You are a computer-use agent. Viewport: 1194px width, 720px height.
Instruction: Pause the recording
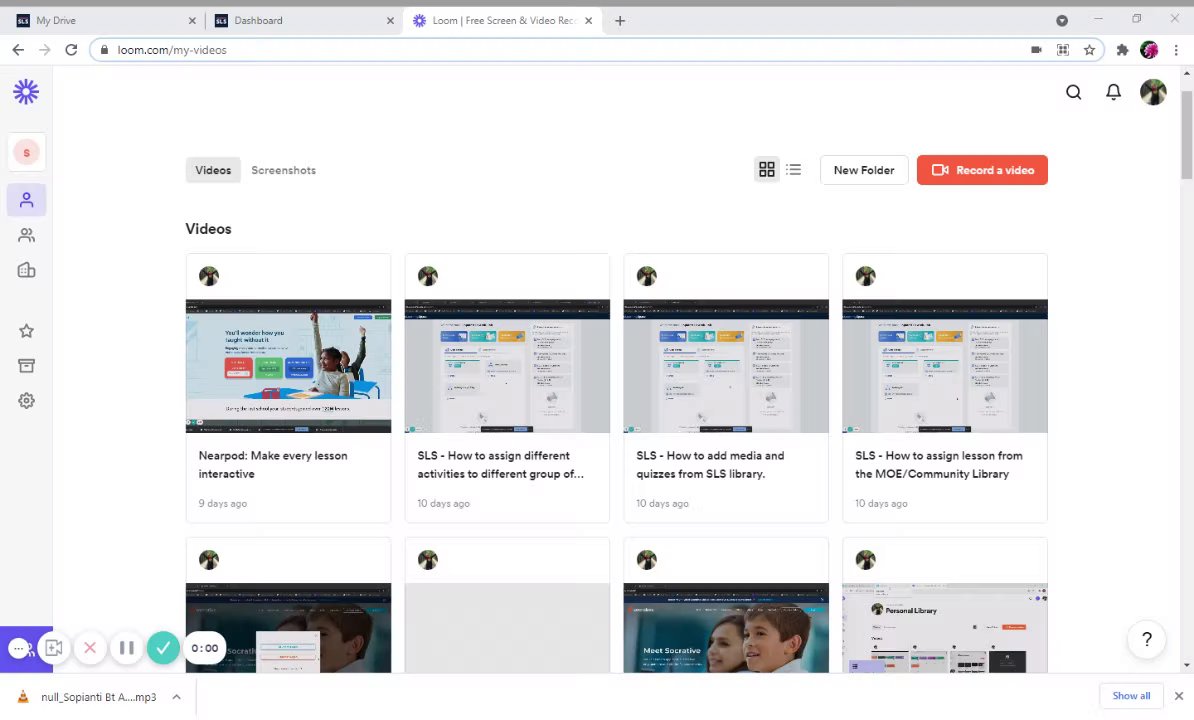click(x=126, y=648)
